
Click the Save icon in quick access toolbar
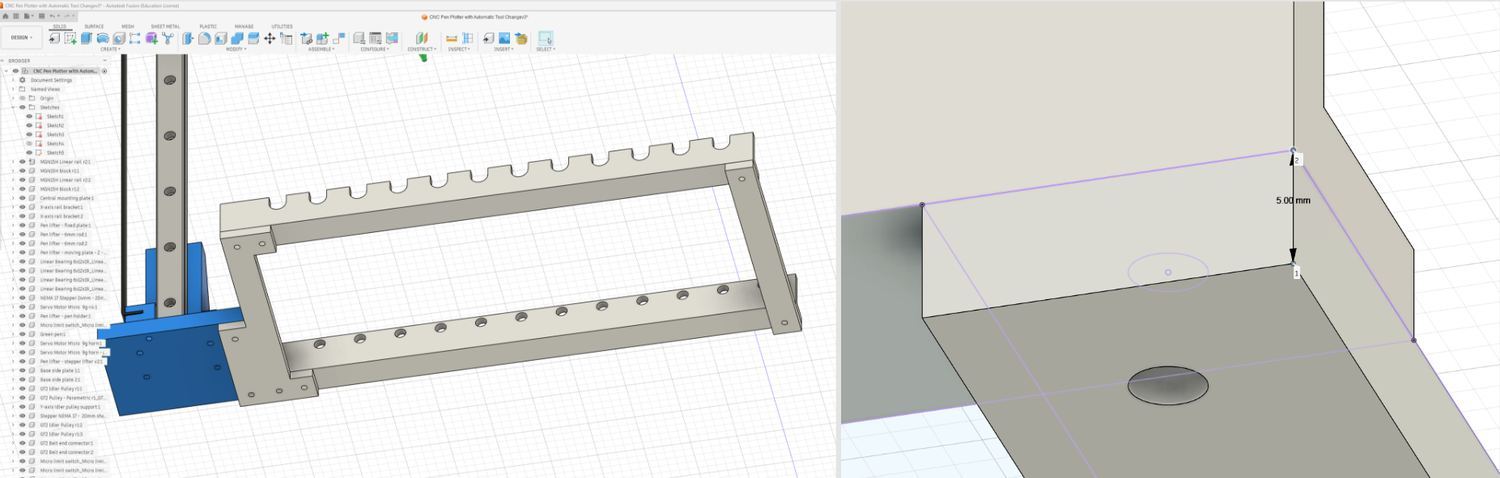42,16
